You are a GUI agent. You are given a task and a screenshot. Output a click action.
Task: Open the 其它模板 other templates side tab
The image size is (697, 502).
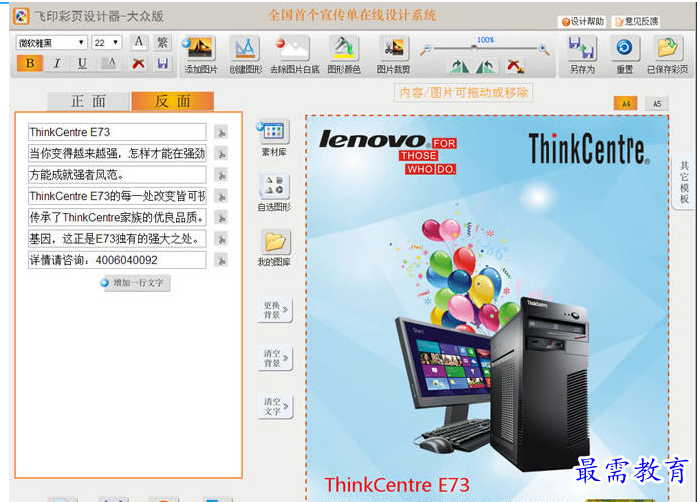(685, 182)
